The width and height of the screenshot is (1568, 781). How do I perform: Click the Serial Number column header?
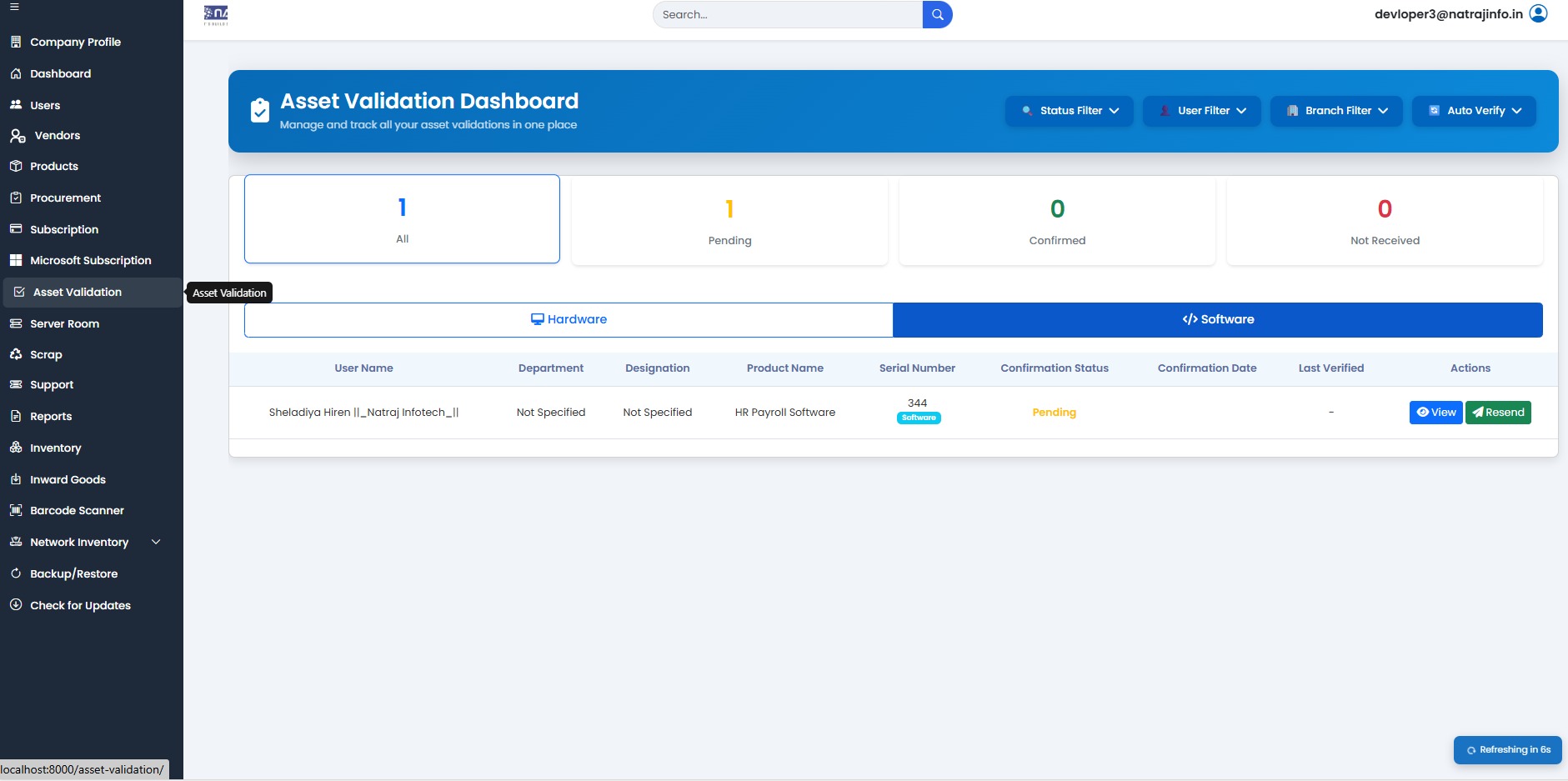pyautogui.click(x=917, y=368)
